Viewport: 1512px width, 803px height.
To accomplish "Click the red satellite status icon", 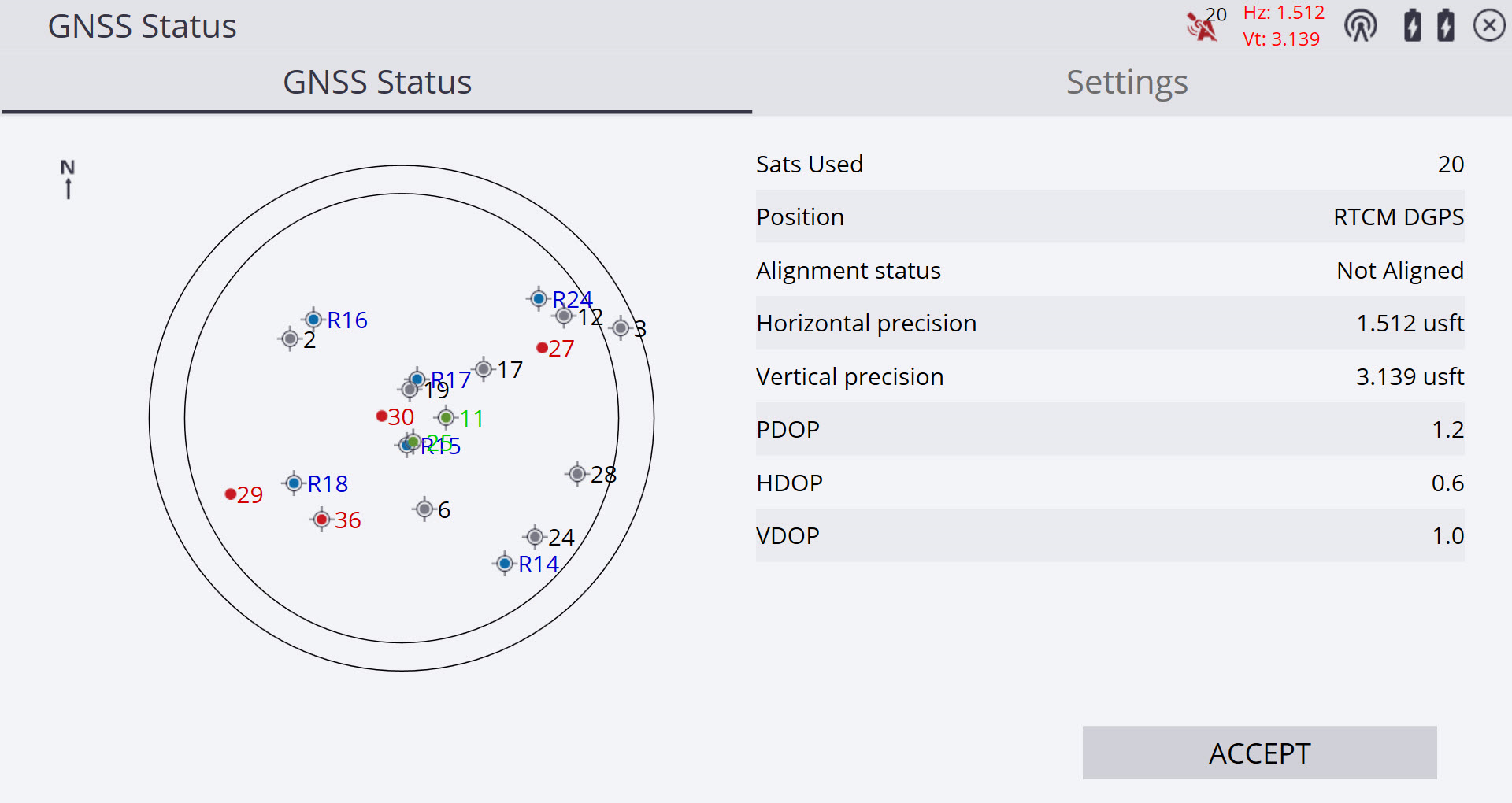I will click(1203, 27).
